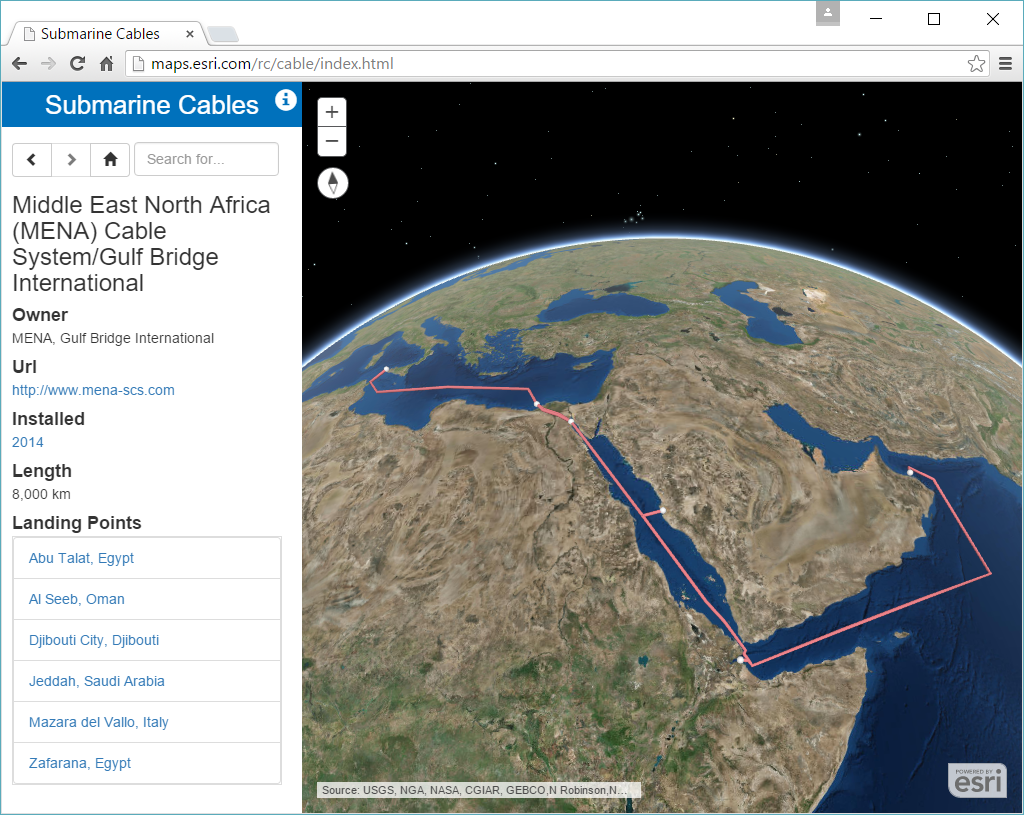Click the cable name heading
This screenshot has height=815, width=1024.
141,244
